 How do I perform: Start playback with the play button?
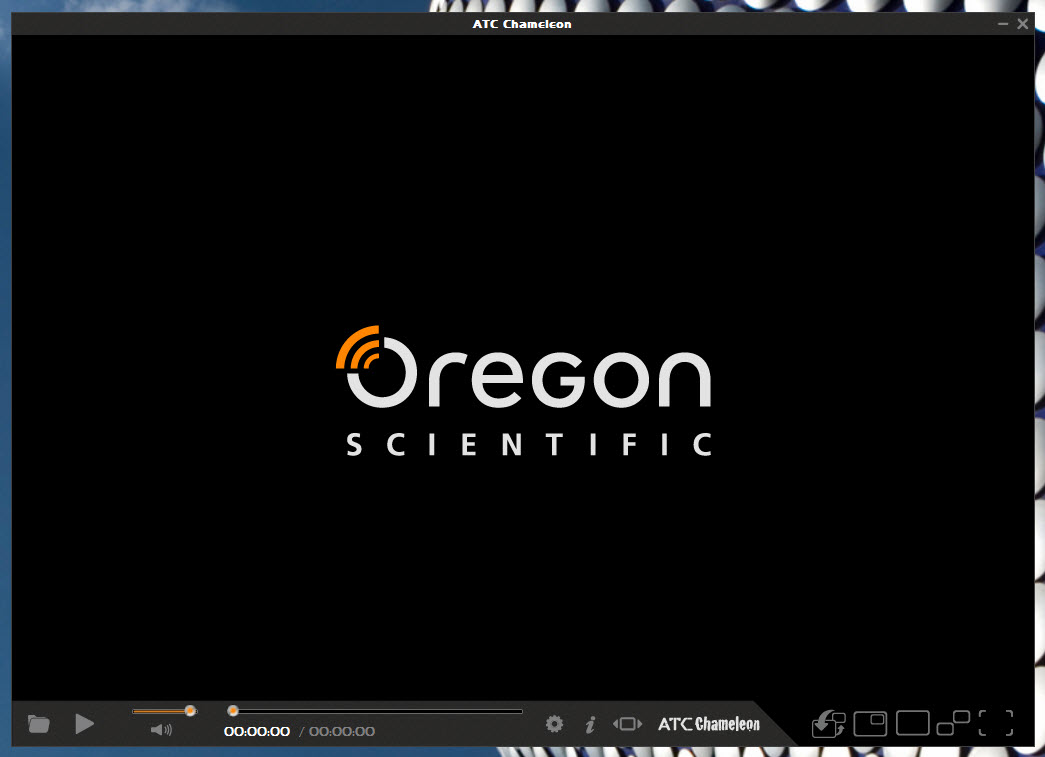(x=85, y=724)
